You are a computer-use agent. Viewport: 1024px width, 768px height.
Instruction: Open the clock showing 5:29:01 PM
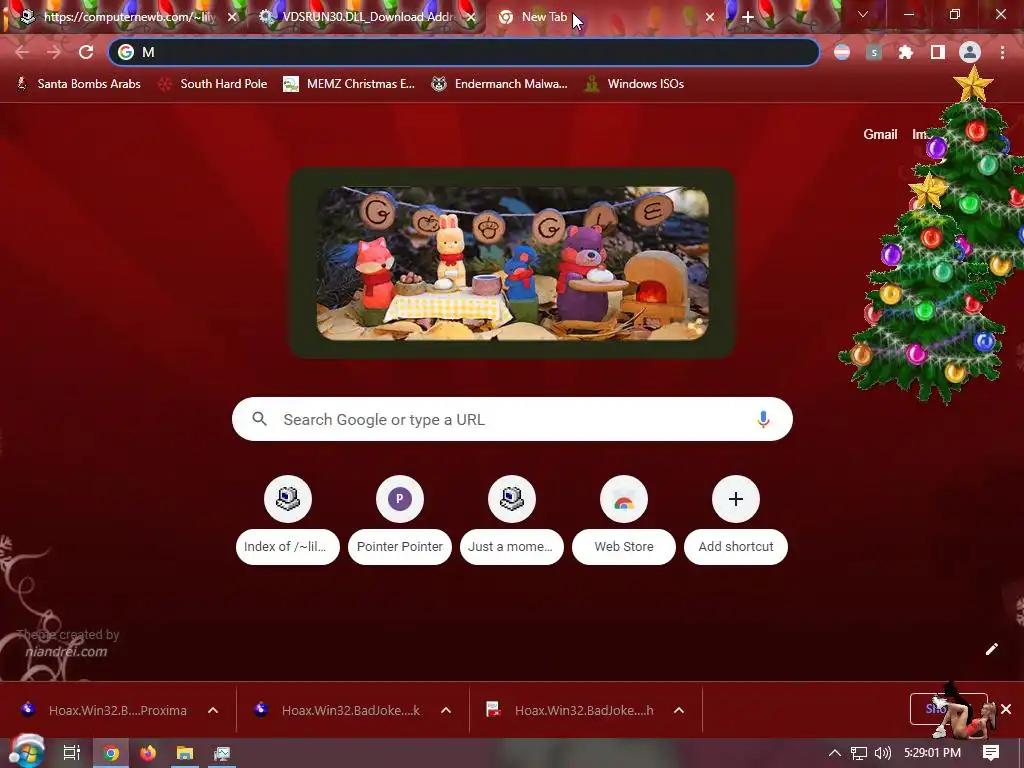pos(932,753)
